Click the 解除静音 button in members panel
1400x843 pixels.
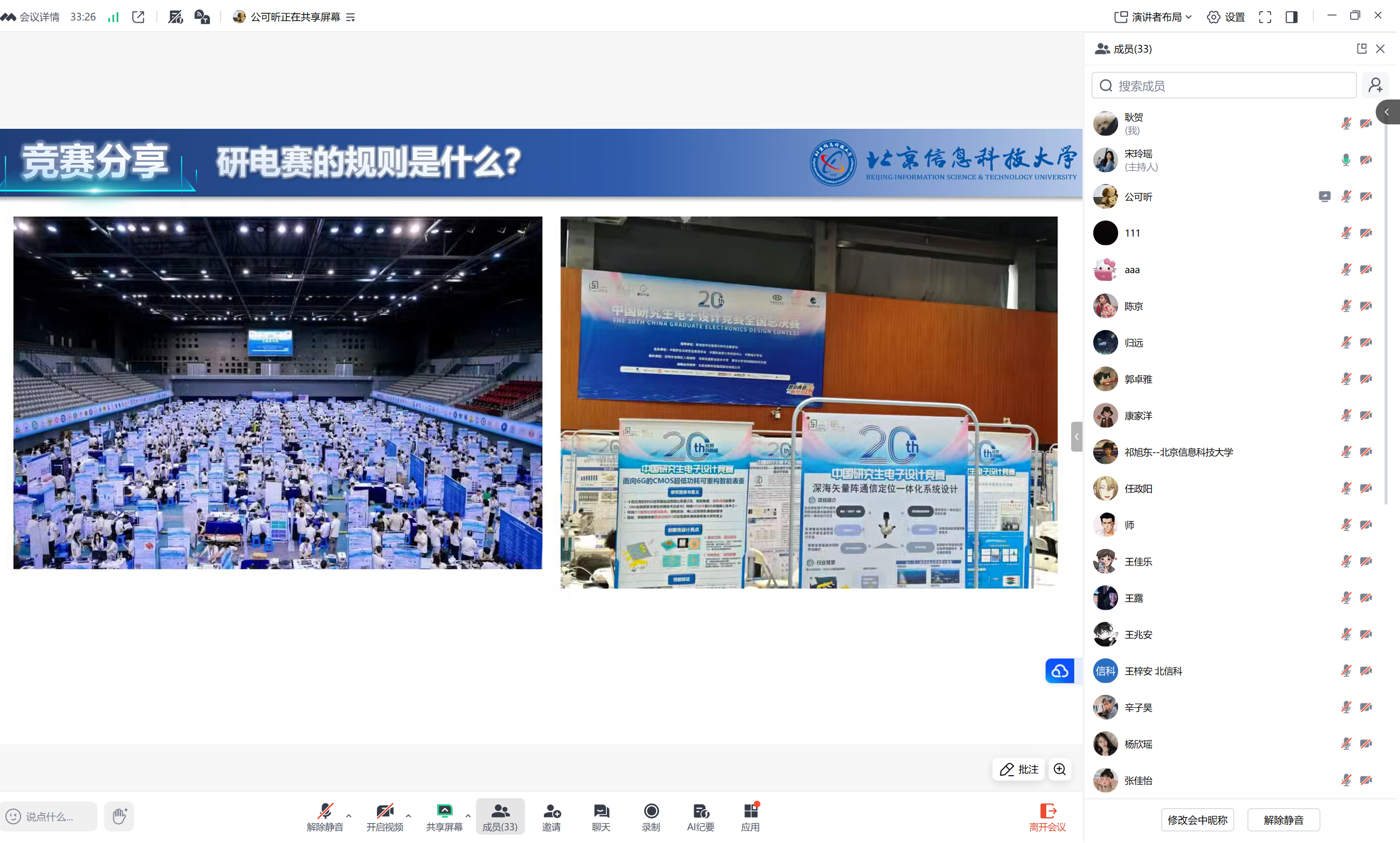1283,820
